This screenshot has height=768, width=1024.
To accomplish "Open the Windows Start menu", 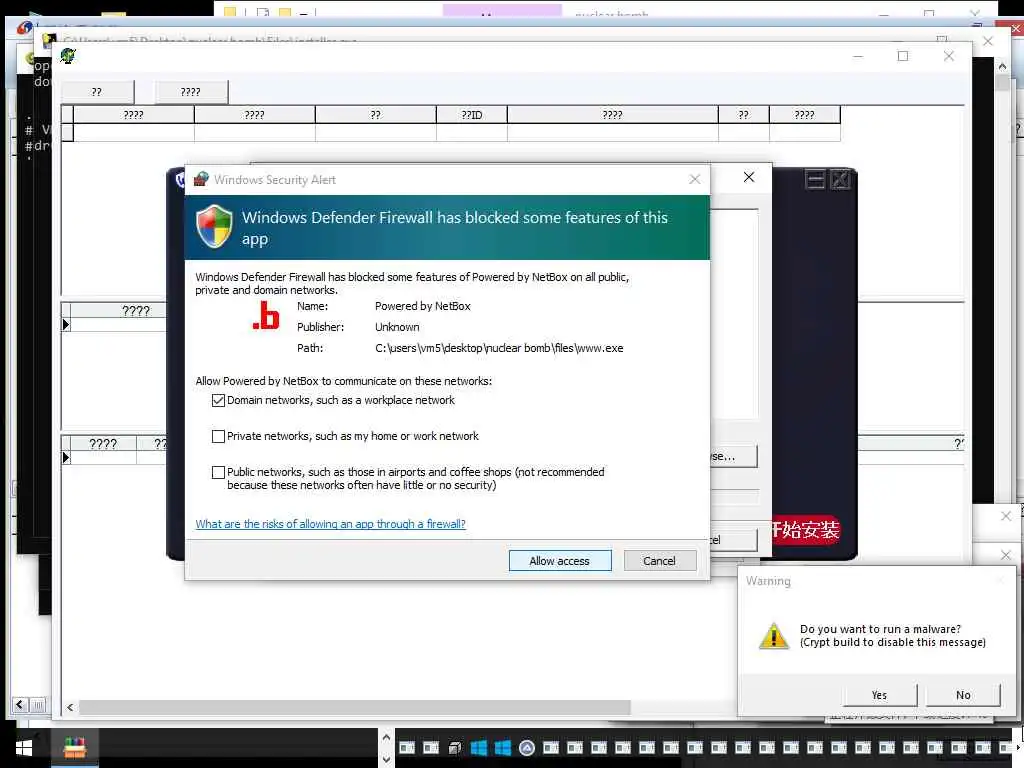I will click(x=24, y=748).
